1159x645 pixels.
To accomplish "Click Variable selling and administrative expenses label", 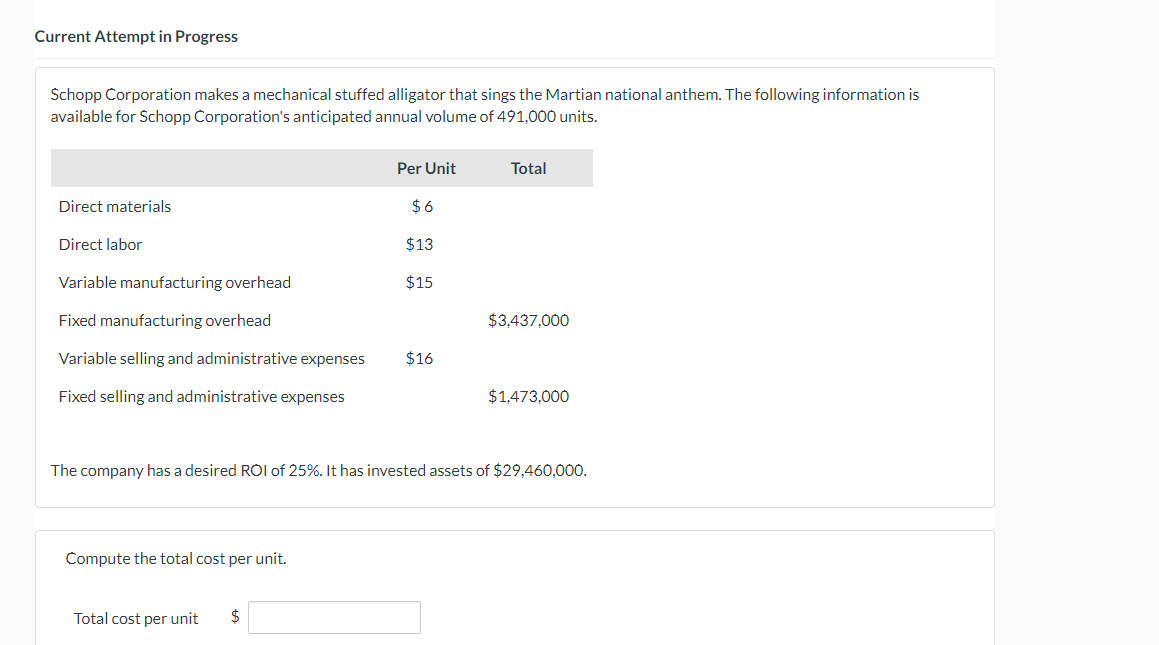I will 212,358.
